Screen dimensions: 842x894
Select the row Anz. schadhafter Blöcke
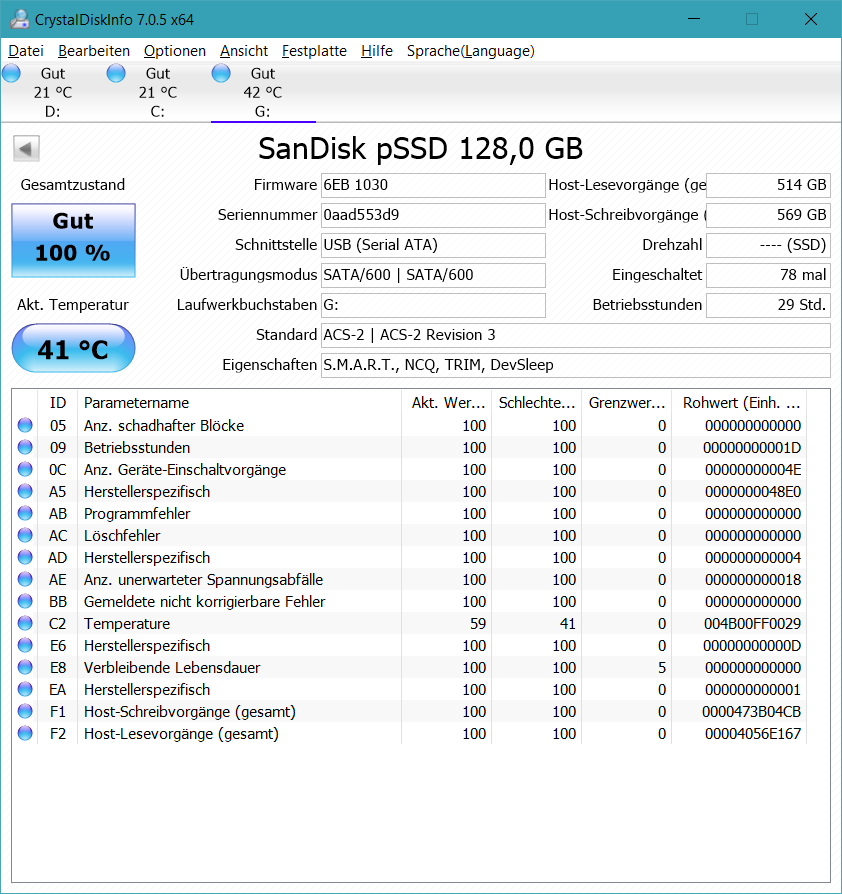point(409,425)
